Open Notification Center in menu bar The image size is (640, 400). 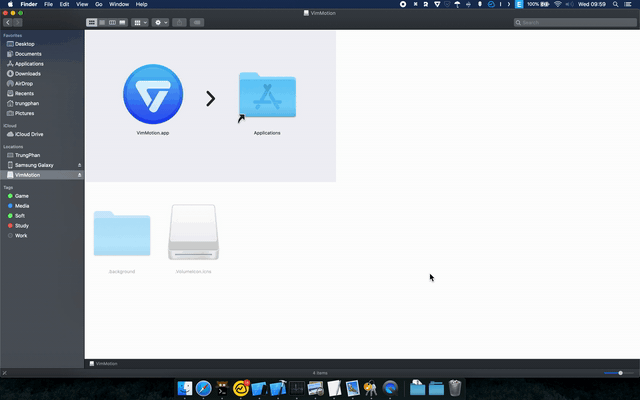pyautogui.click(x=628, y=4)
